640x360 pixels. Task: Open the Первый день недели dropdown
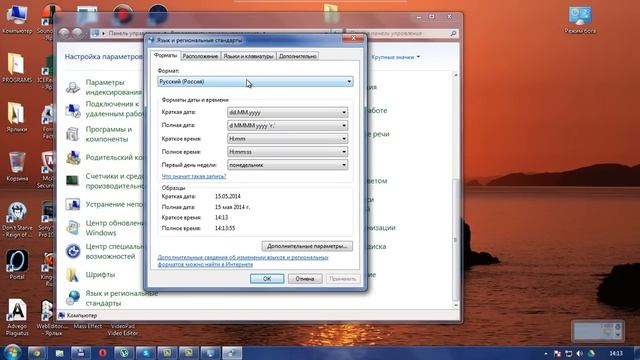pos(287,165)
